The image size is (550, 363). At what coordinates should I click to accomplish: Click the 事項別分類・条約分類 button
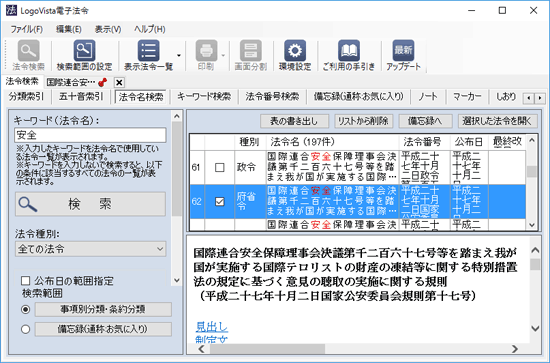103,309
